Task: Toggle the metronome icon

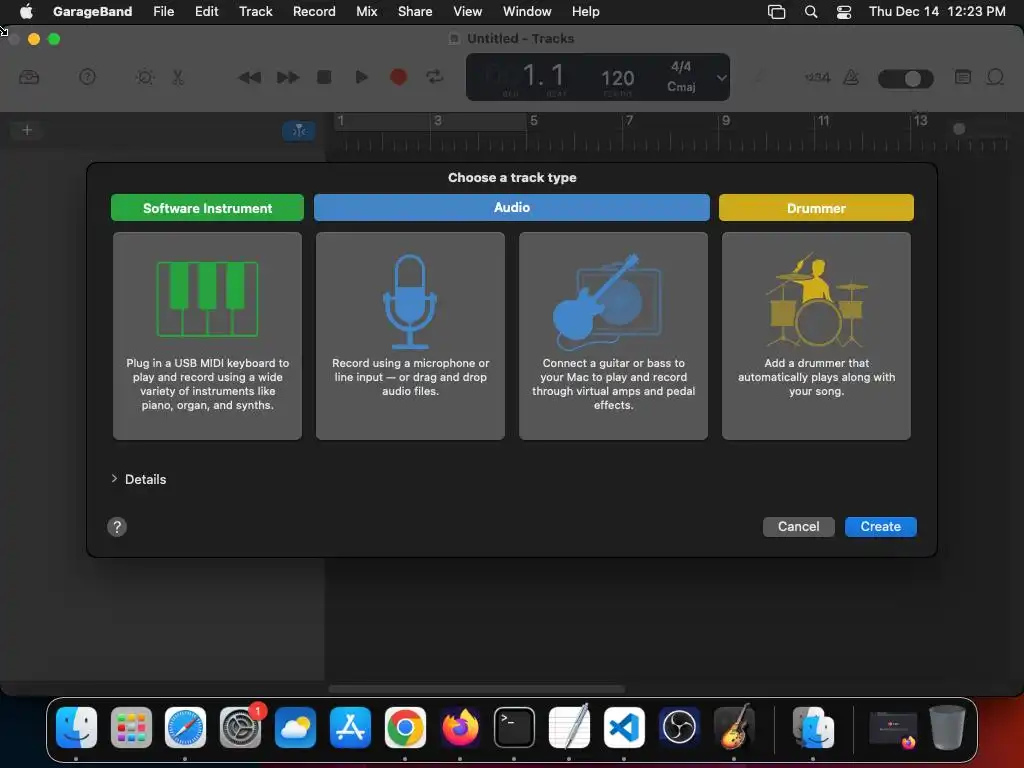Action: [851, 78]
